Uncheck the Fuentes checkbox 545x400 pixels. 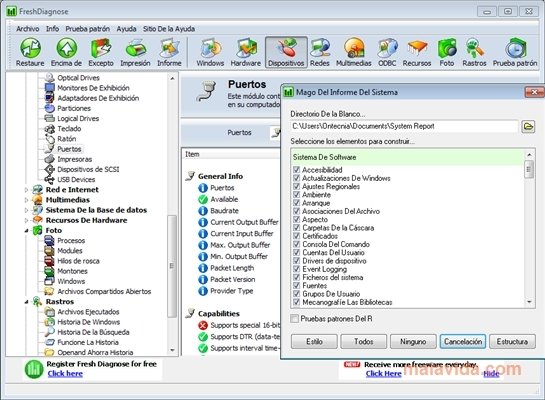pyautogui.click(x=296, y=285)
